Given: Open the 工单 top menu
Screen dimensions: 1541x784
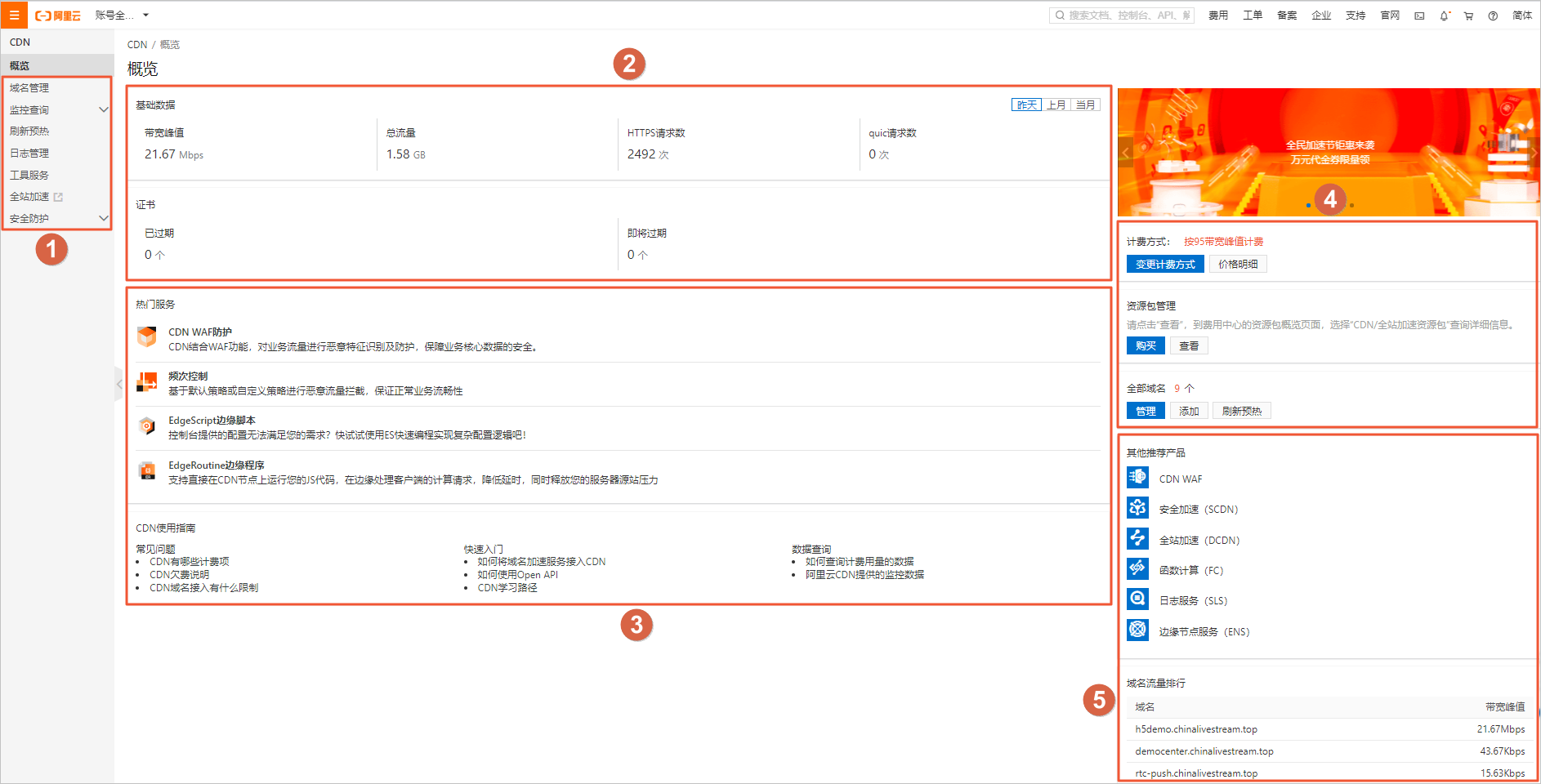Looking at the screenshot, I should click(x=1253, y=16).
